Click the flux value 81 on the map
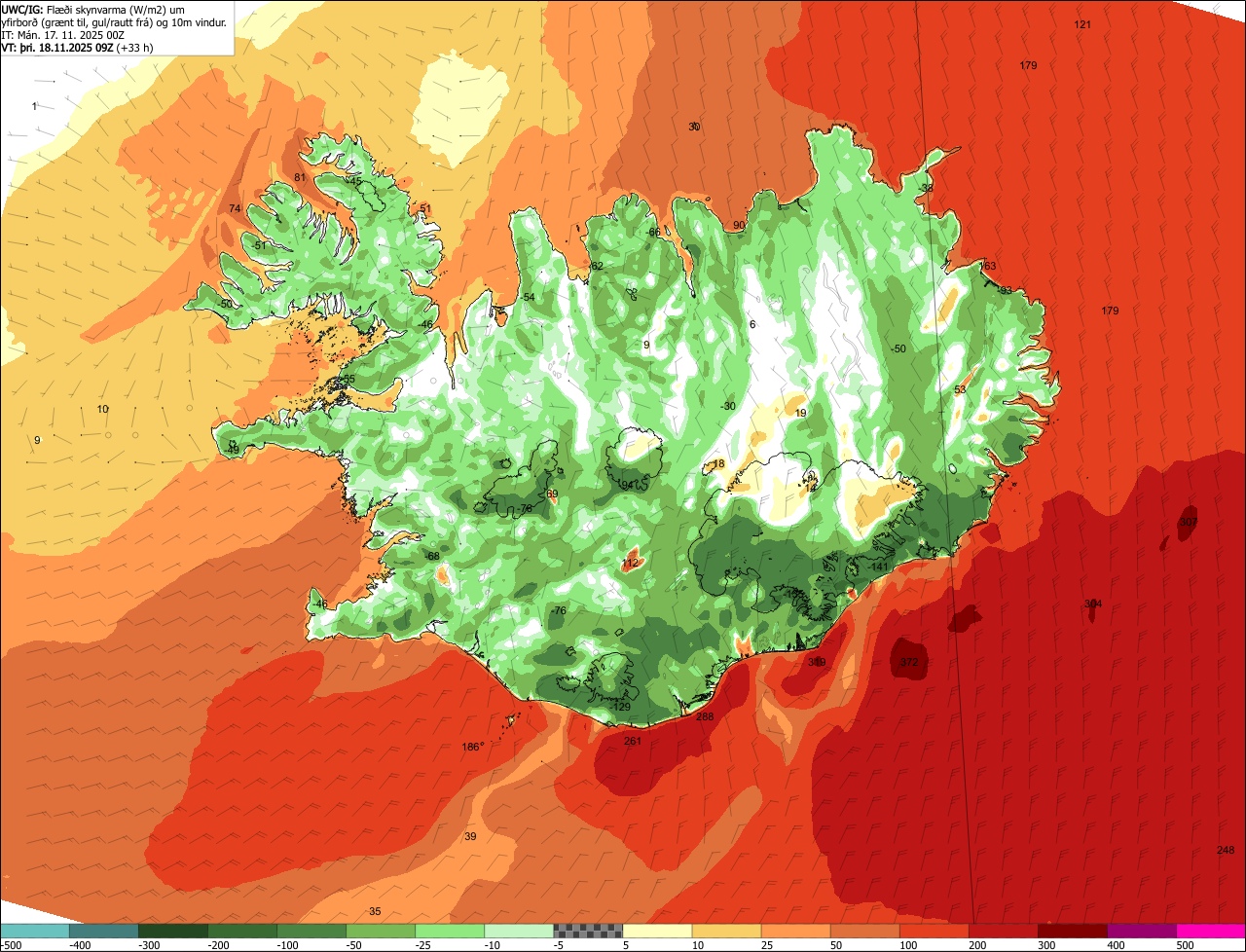The height and width of the screenshot is (952, 1246). click(300, 177)
